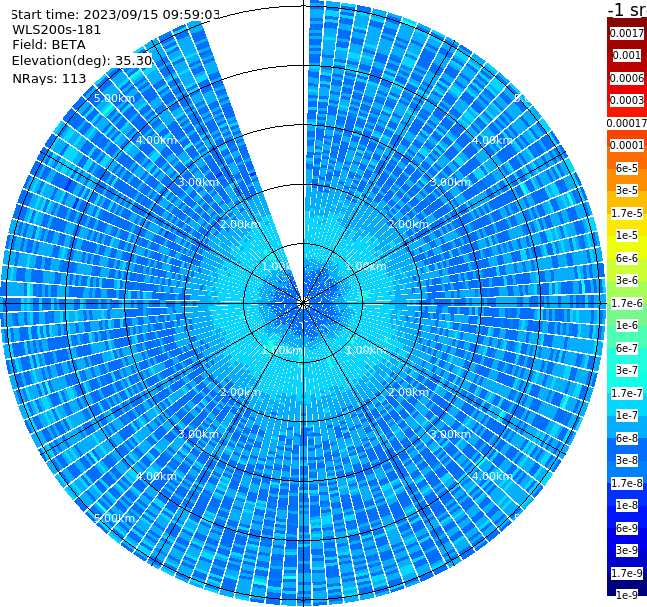The image size is (647, 607).
Task: Click the 1.7e-5 colorbar label
Action: tap(627, 213)
